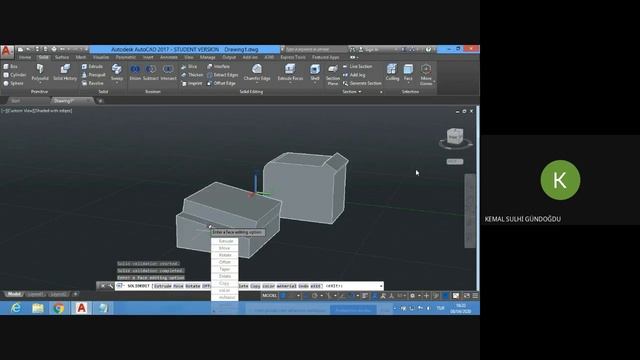Click the AutoCAD taskbar icon
Viewport: 640px width, 360px height.
(81, 308)
